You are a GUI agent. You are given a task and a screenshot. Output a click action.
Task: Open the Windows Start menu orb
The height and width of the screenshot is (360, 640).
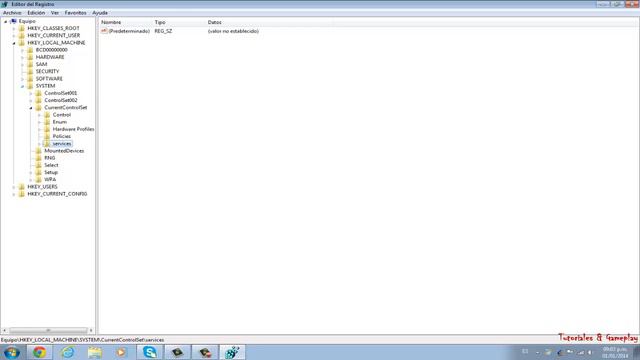click(11, 352)
